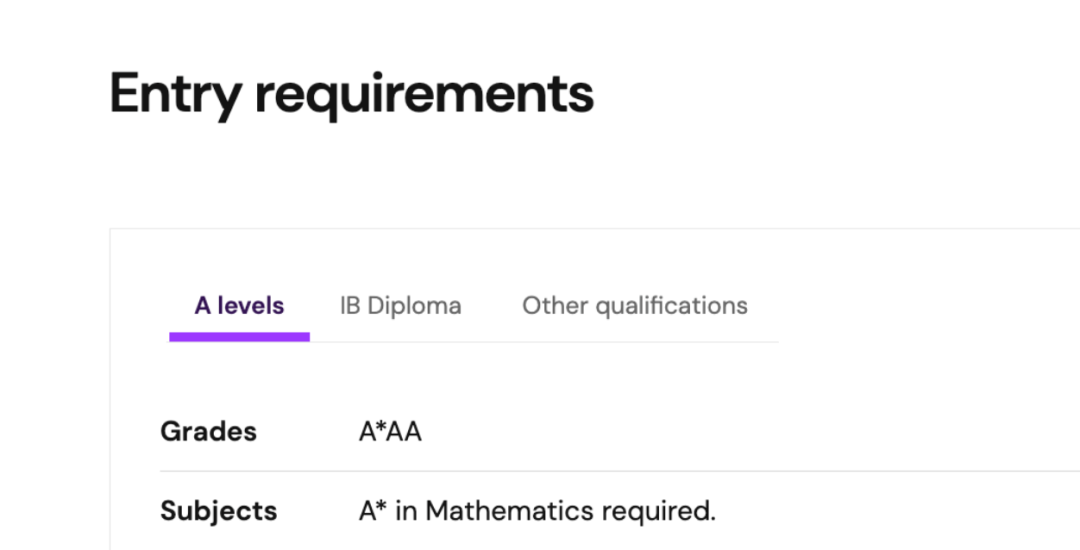Click the word "Entry" in the heading
This screenshot has height=550, width=1080.
(x=175, y=95)
